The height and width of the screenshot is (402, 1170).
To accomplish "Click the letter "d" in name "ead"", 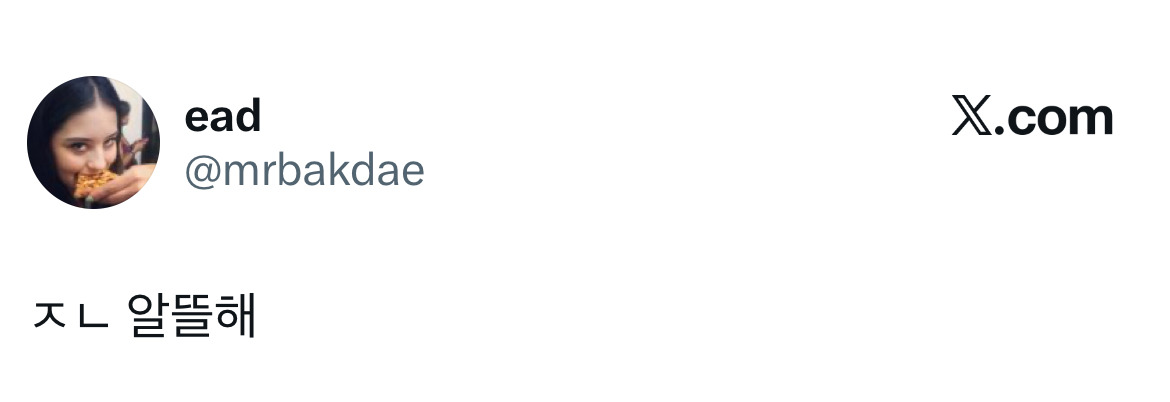I will 247,117.
